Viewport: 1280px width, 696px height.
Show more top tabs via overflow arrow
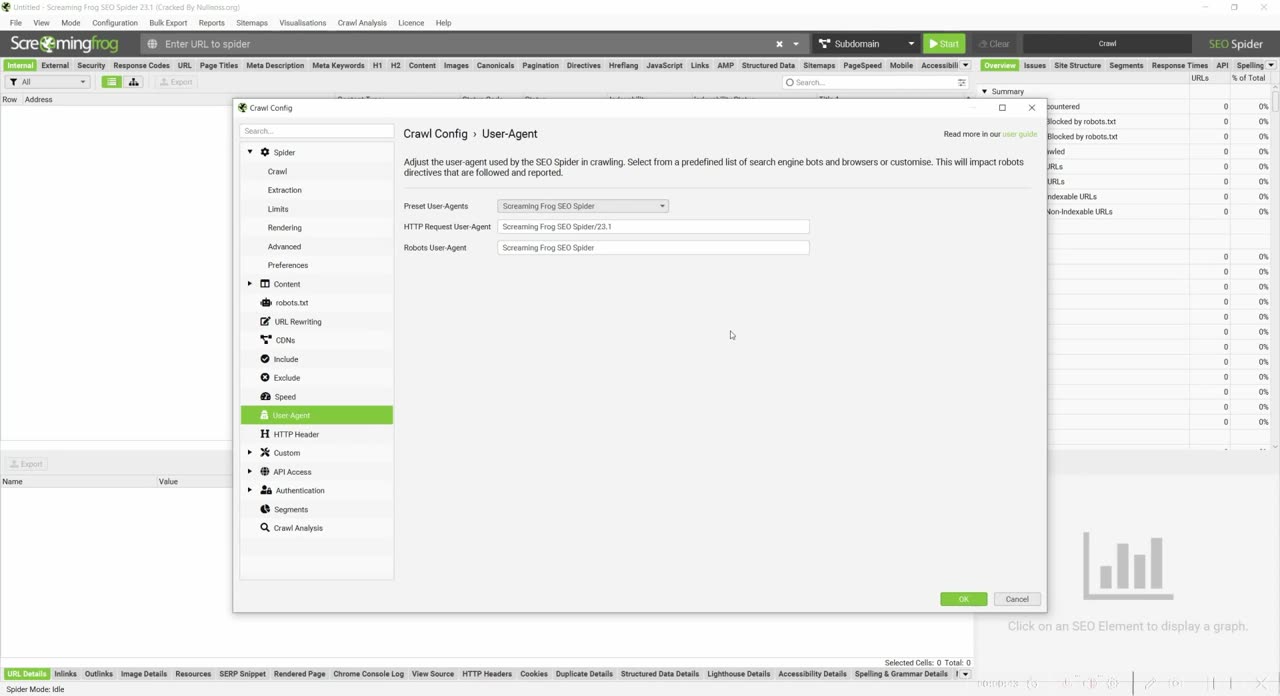pos(965,65)
